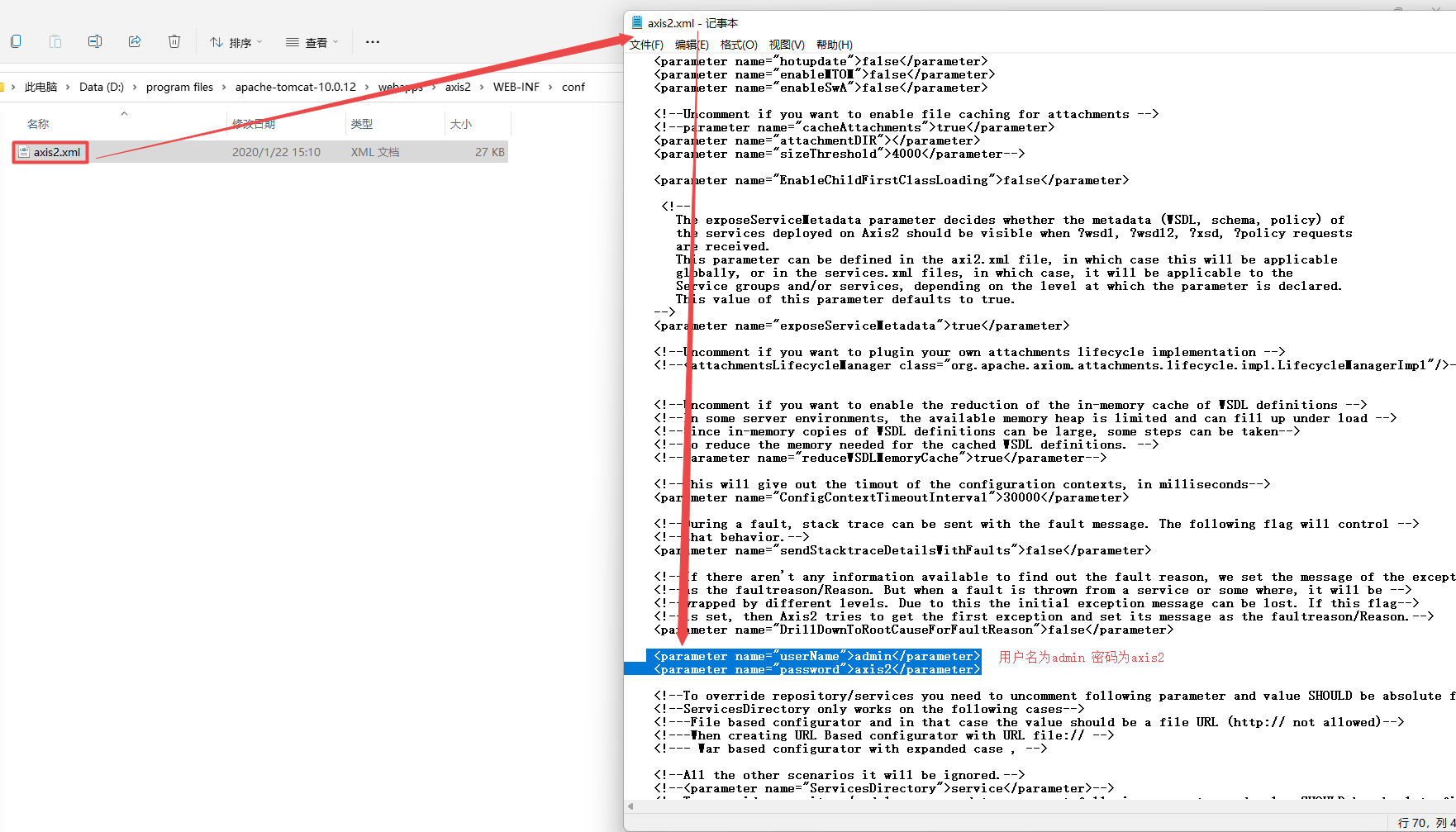Expand chevron after 此电脑 in breadcrumb
Viewport: 1456px width, 832px height.
68,87
